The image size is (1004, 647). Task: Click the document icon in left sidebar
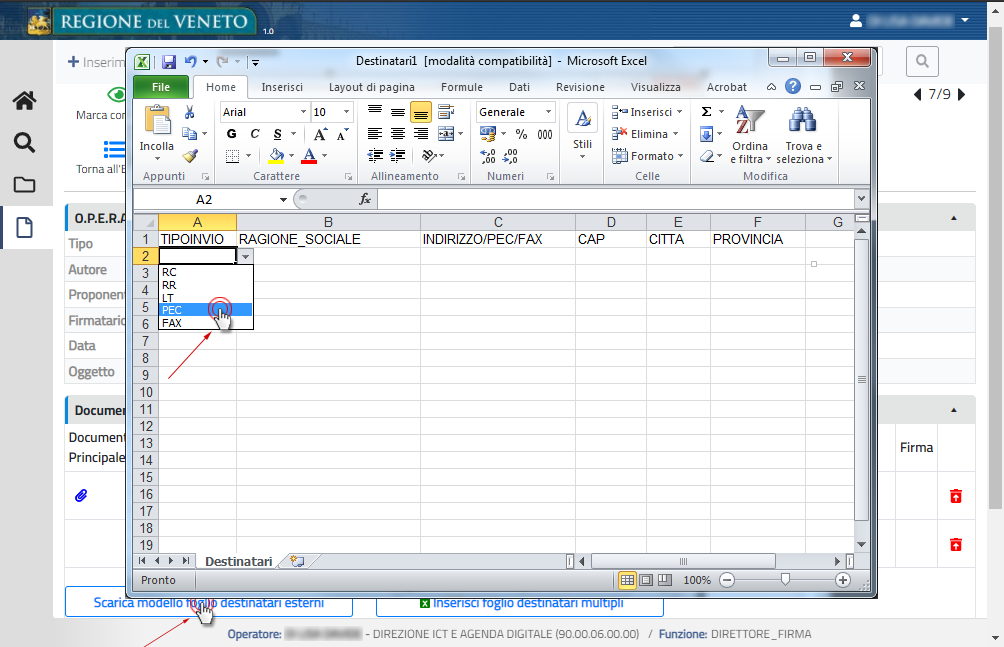pyautogui.click(x=24, y=227)
